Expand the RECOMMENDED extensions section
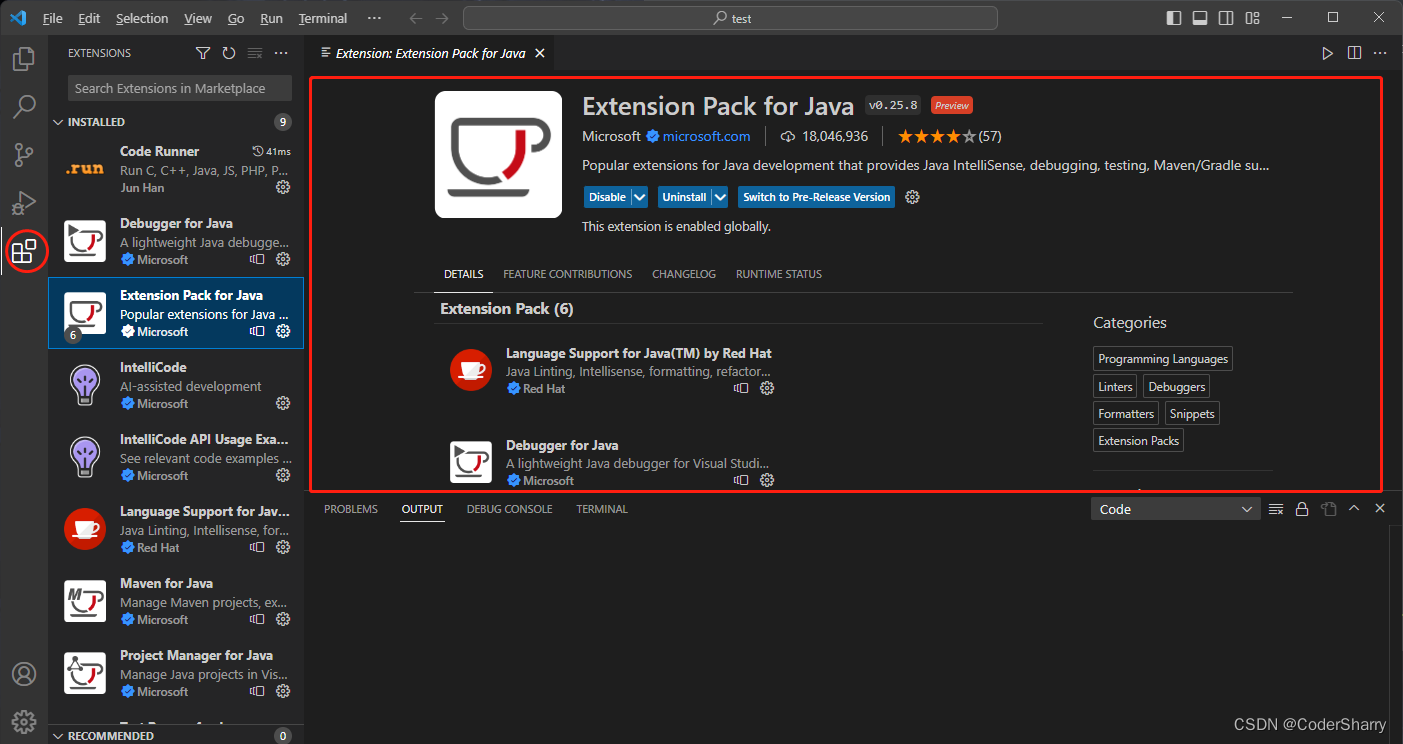The height and width of the screenshot is (744, 1403). (175, 736)
